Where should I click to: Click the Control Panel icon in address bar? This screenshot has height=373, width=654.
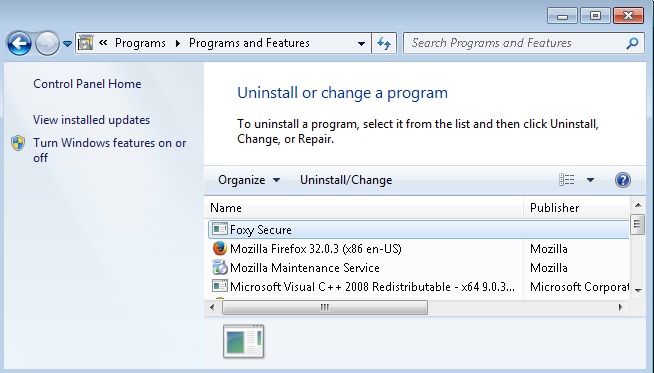(x=86, y=43)
